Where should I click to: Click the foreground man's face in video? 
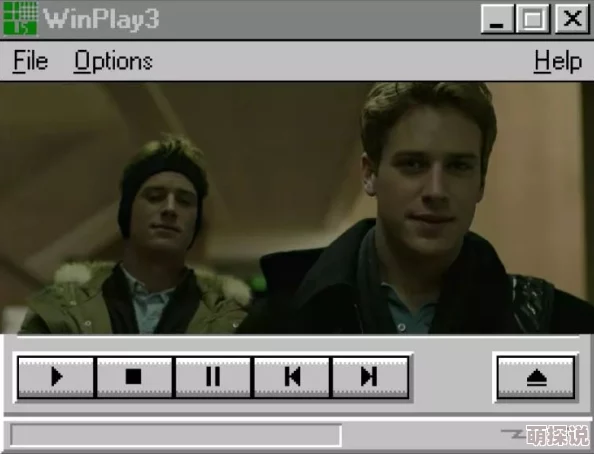tap(428, 189)
